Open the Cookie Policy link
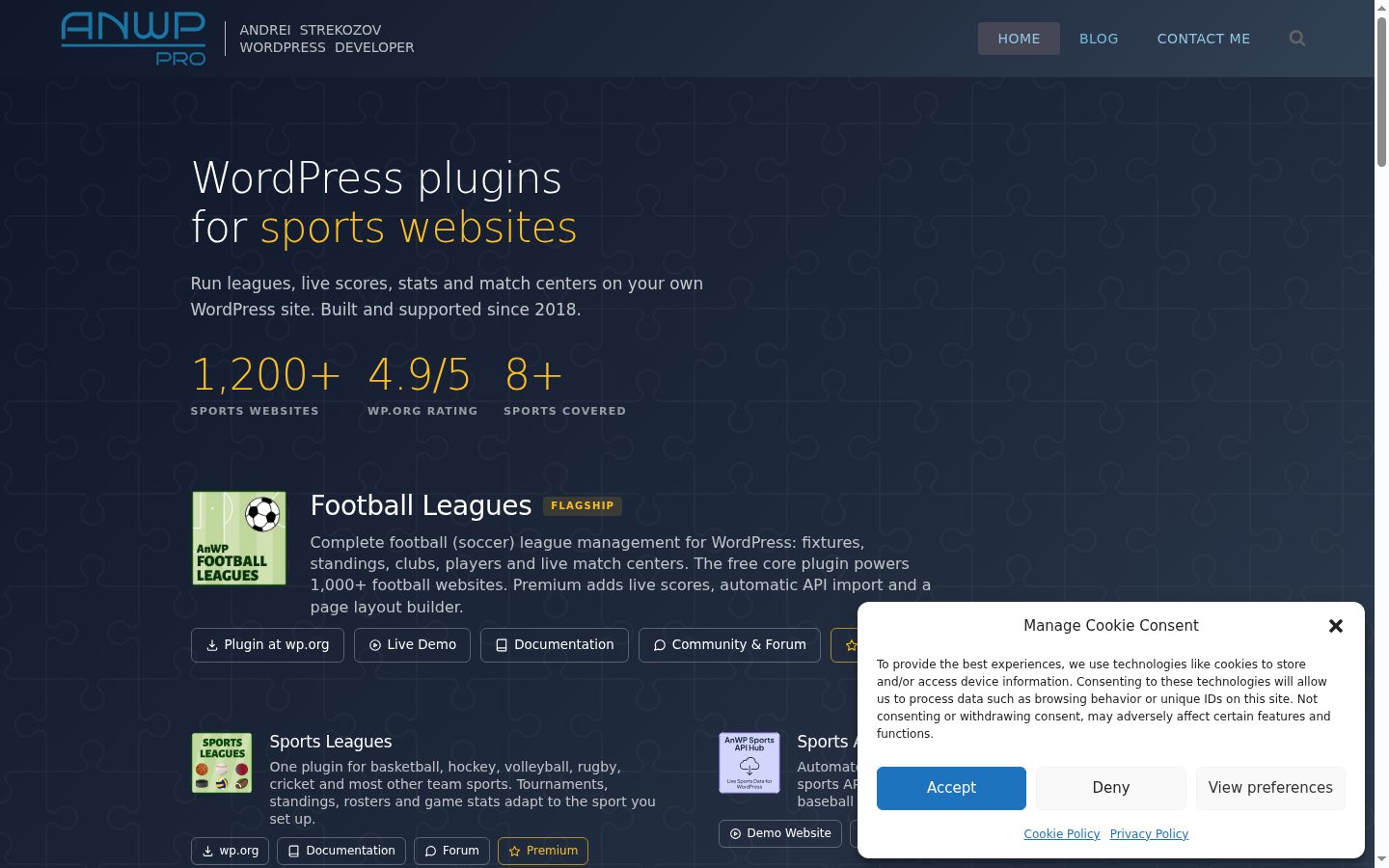Viewport: 1389px width, 868px height. pyautogui.click(x=1062, y=834)
